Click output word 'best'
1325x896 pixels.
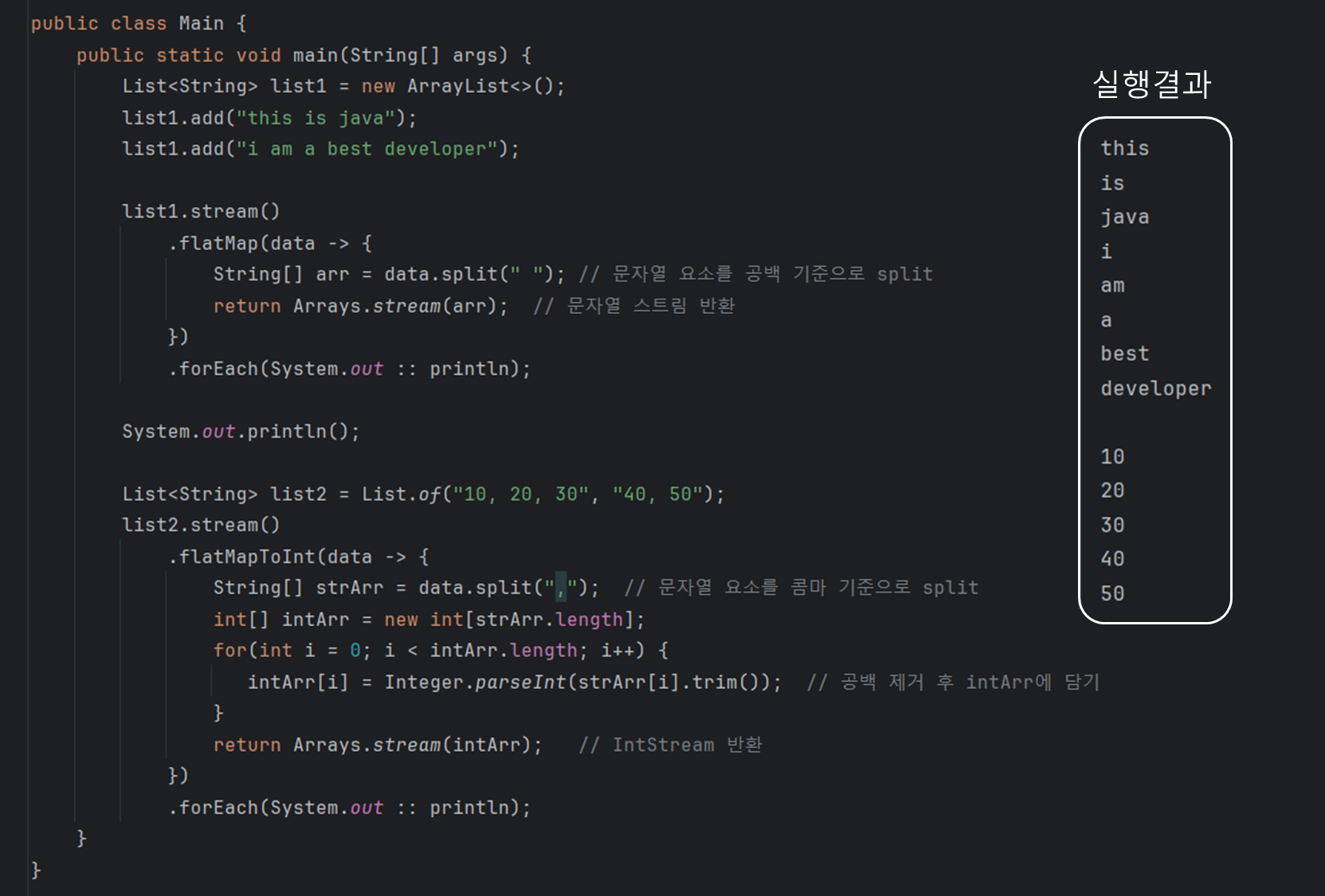1124,354
